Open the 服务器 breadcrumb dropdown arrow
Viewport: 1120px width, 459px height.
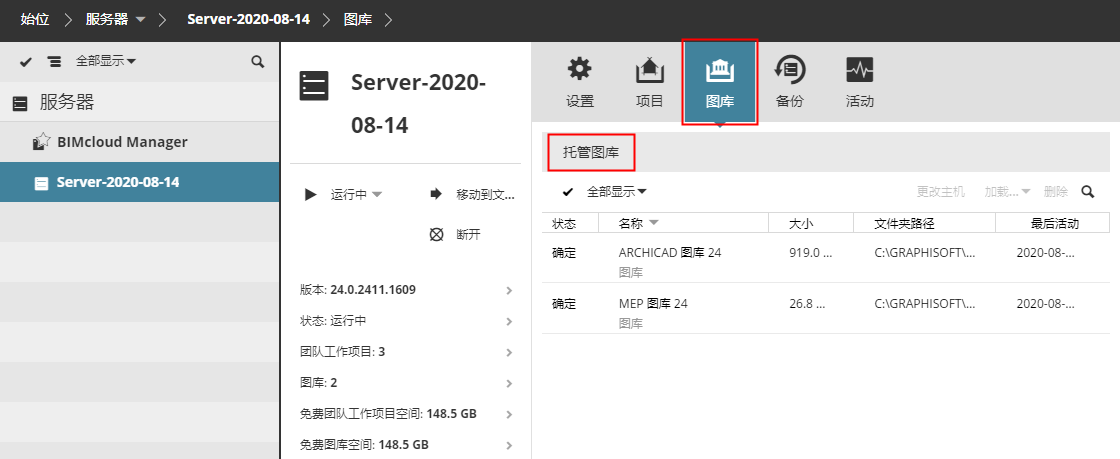click(x=140, y=20)
